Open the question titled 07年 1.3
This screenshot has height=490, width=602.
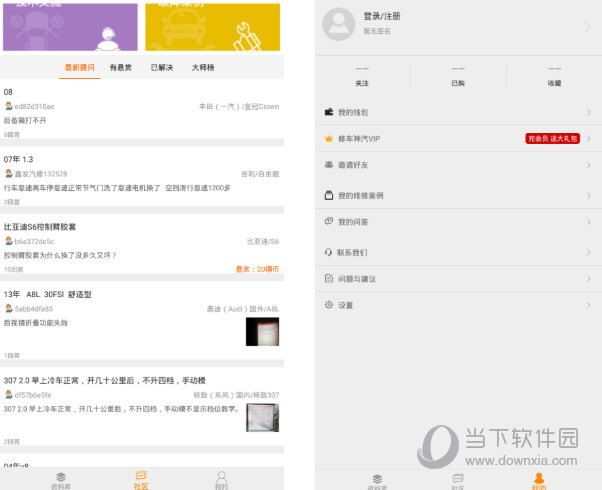(x=18, y=159)
